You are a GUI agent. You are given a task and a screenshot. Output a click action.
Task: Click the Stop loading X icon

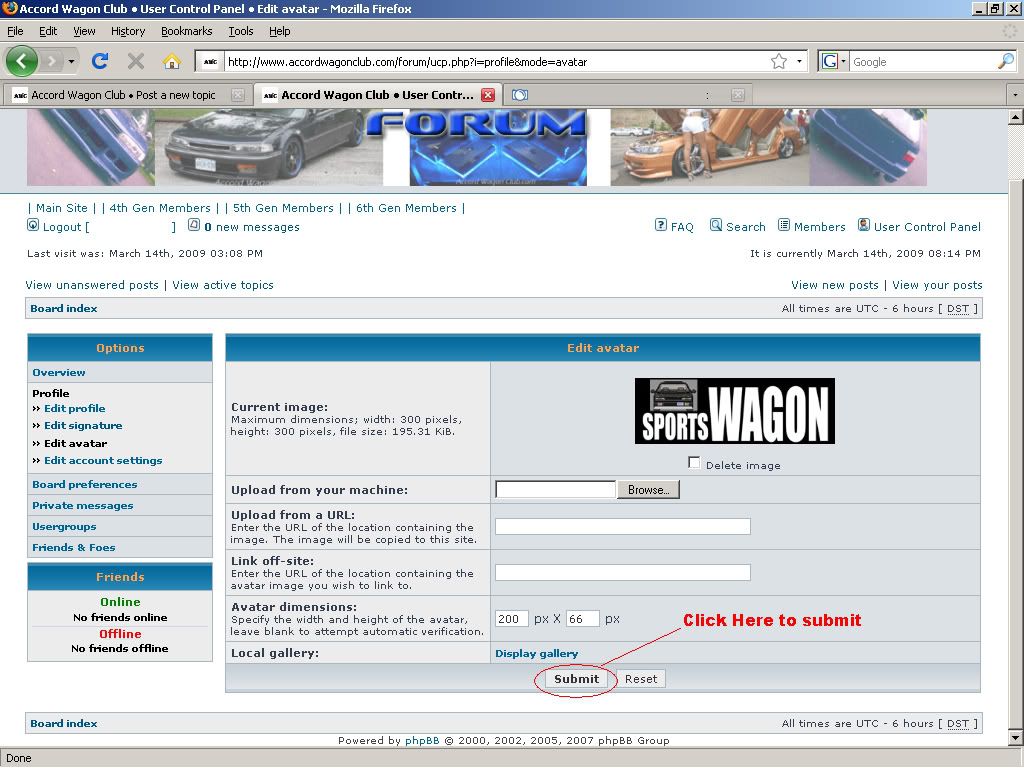(136, 61)
